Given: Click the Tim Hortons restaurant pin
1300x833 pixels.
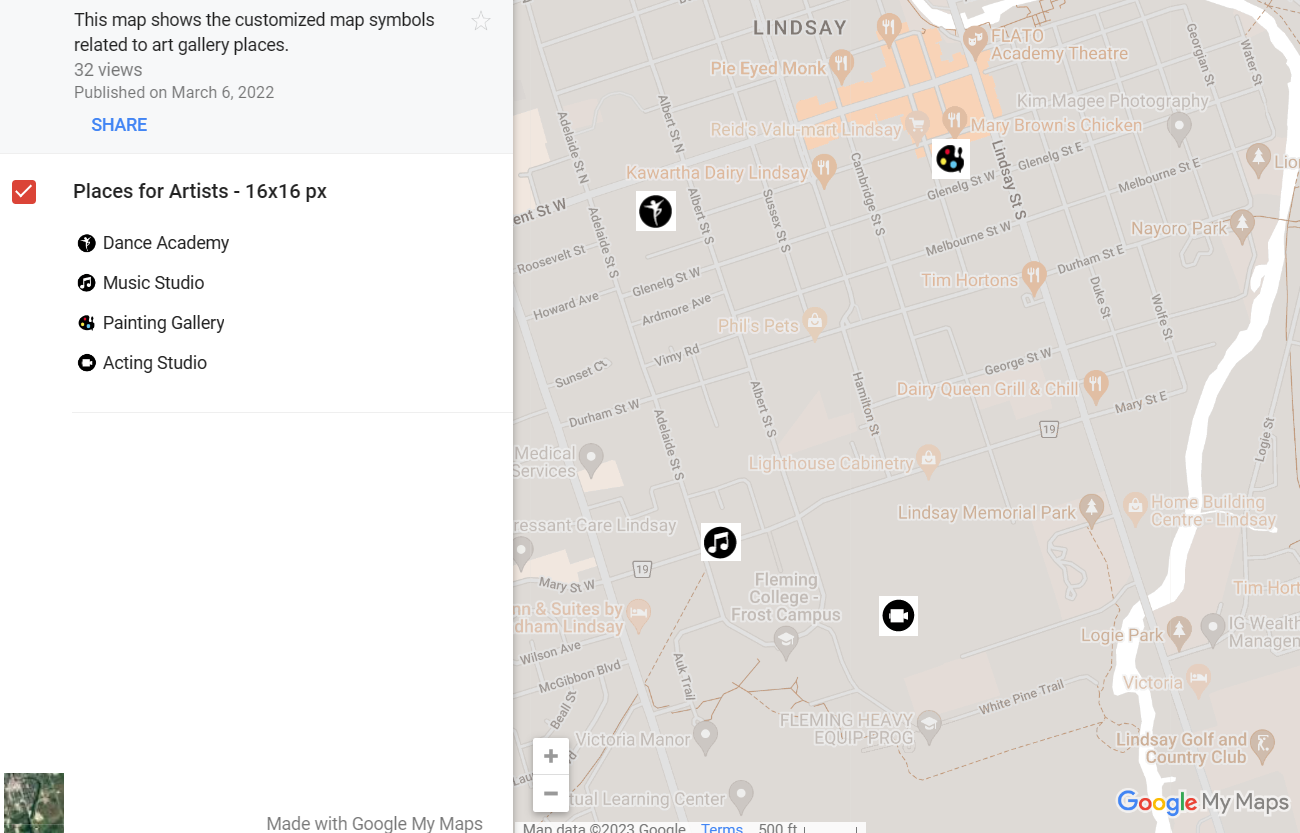Looking at the screenshot, I should tap(1034, 275).
